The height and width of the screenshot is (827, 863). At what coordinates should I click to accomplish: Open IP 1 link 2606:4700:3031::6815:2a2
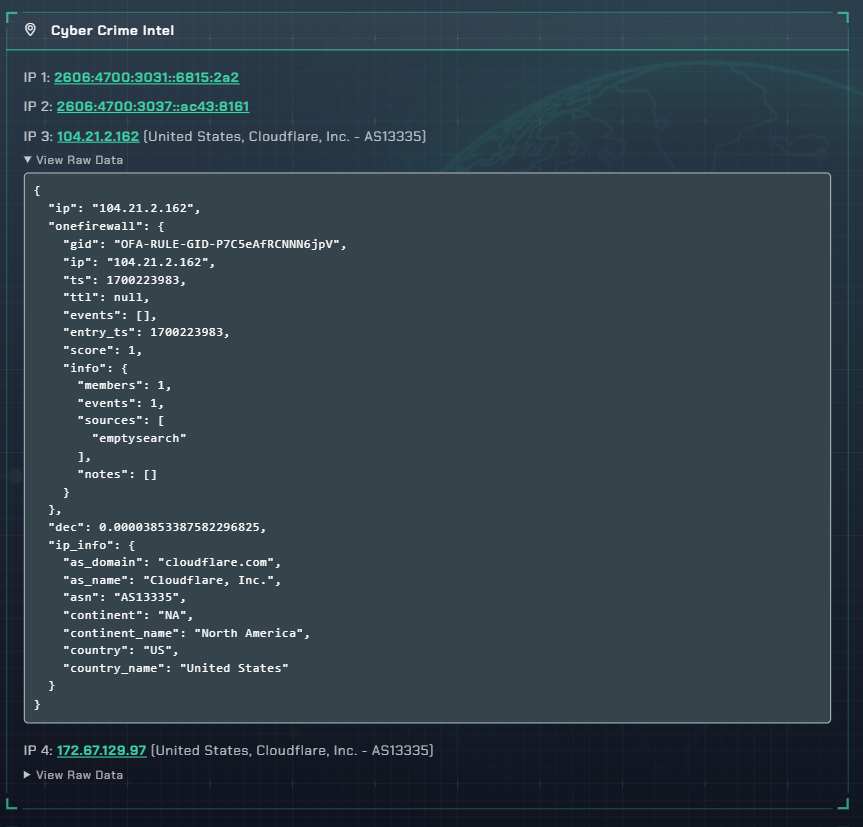146,77
